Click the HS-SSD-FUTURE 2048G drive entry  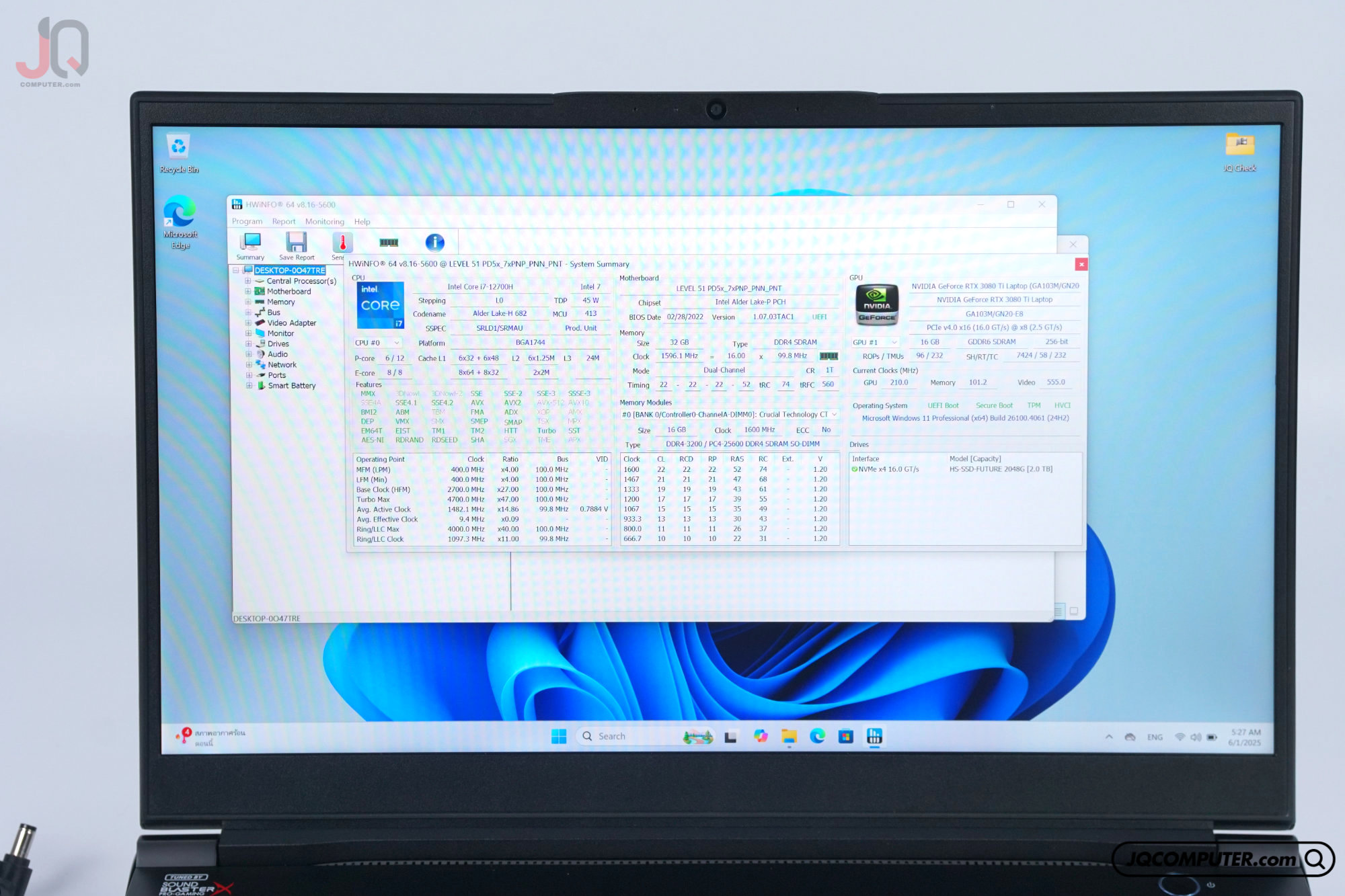[1001, 469]
